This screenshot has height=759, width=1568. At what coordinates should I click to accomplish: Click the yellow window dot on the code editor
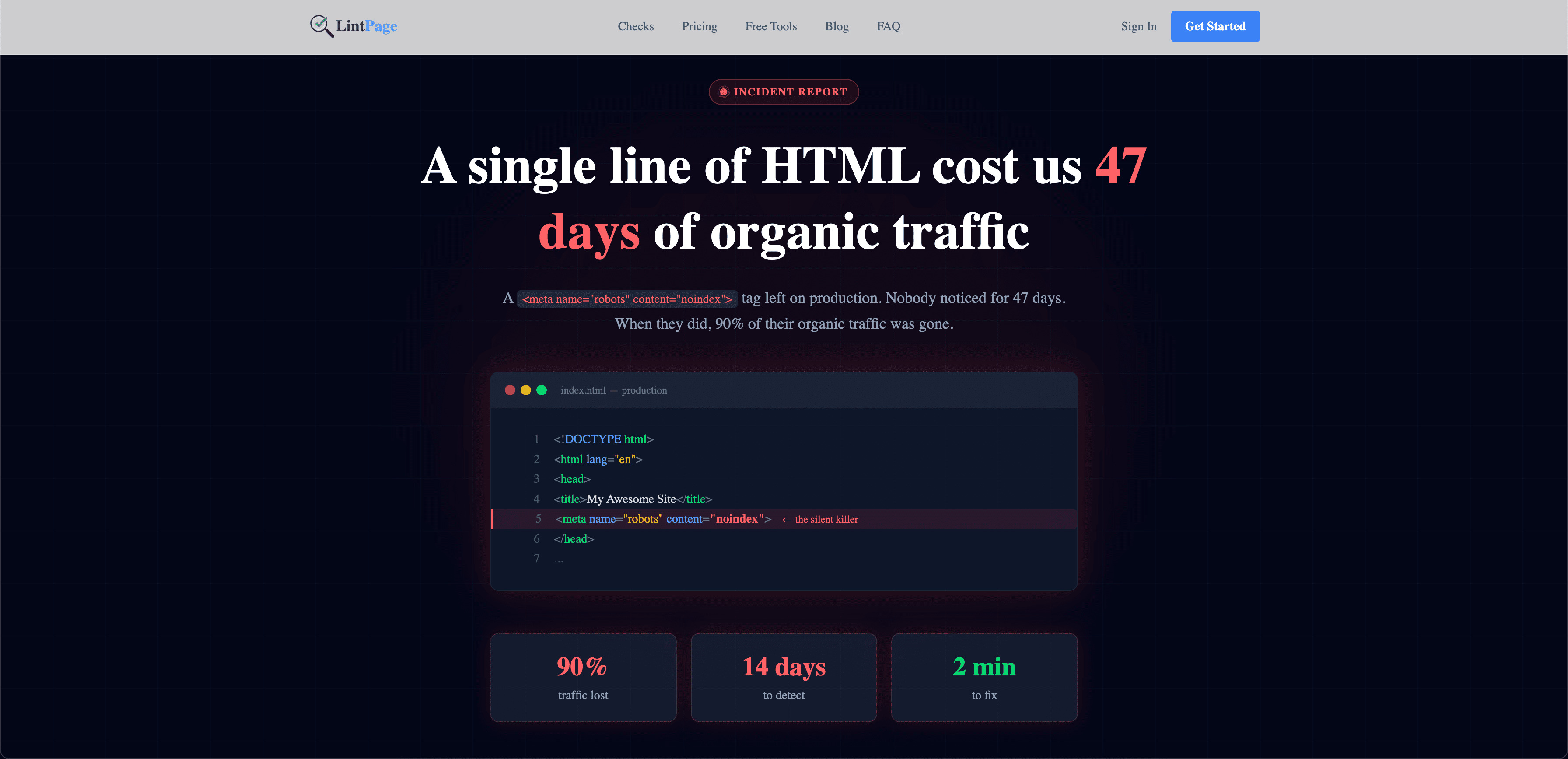(526, 390)
